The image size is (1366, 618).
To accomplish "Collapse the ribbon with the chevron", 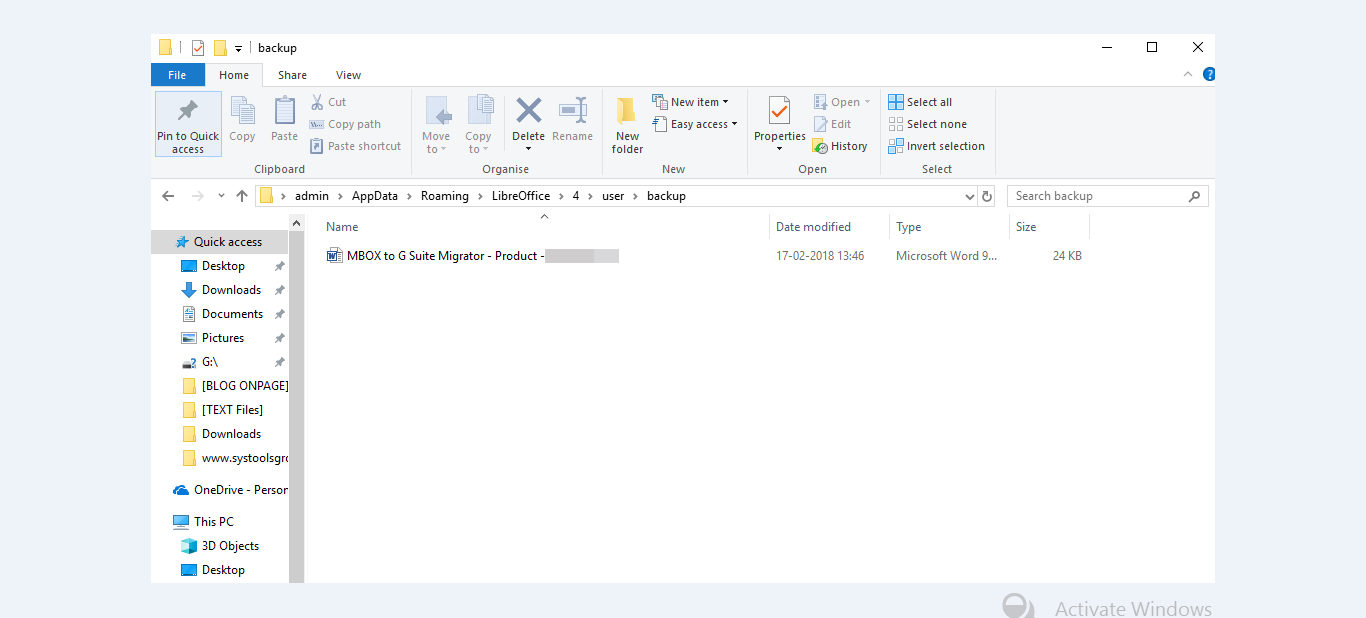I will point(1188,74).
